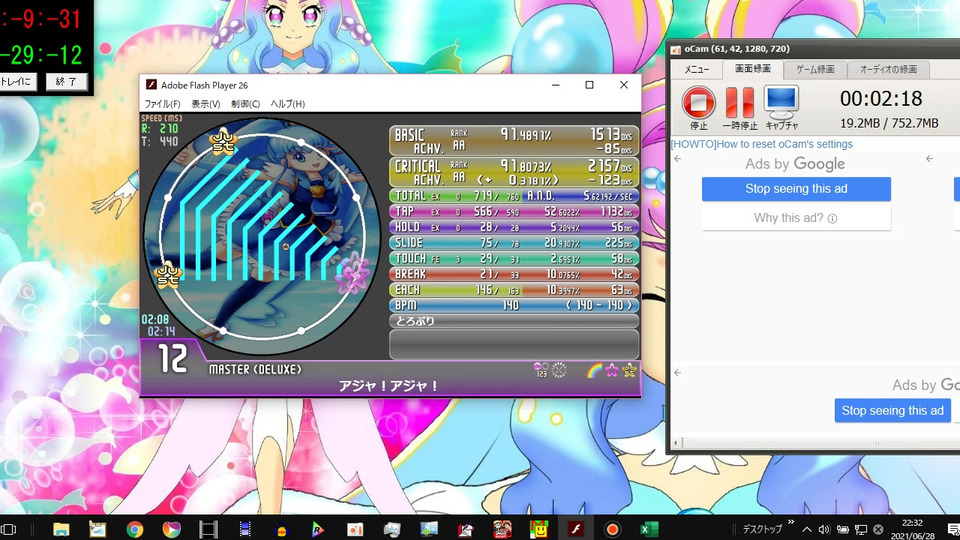This screenshot has width=960, height=540.
Task: Click the pink star icon in game footer
Action: pos(612,370)
